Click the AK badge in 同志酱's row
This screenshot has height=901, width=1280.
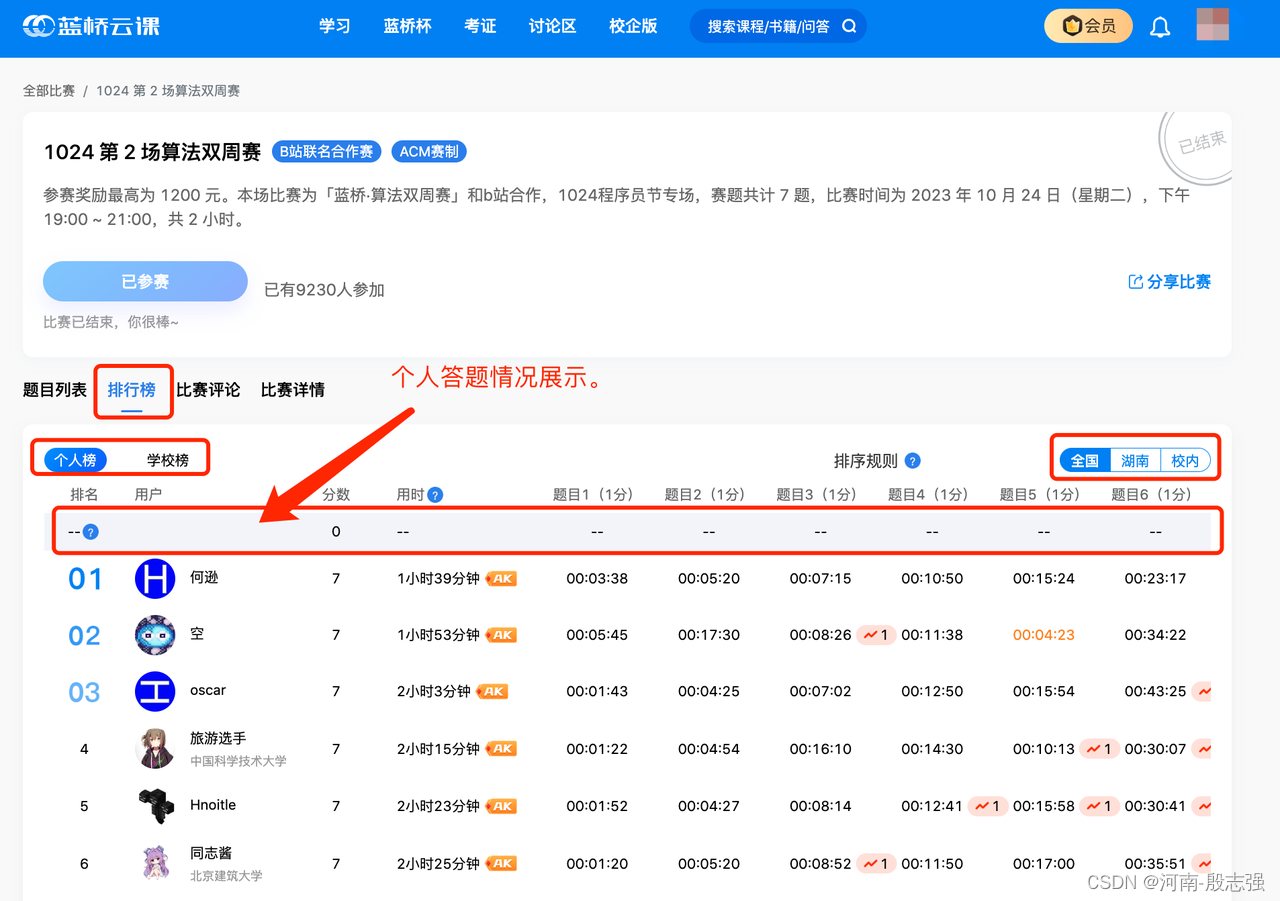(502, 863)
